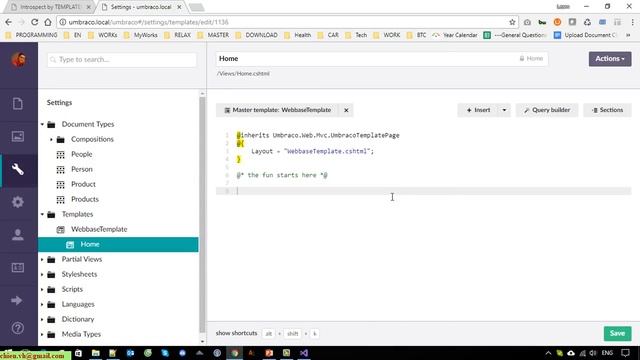Open the Upload Document bookmark
This screenshot has height=360, width=640.
point(585,35)
